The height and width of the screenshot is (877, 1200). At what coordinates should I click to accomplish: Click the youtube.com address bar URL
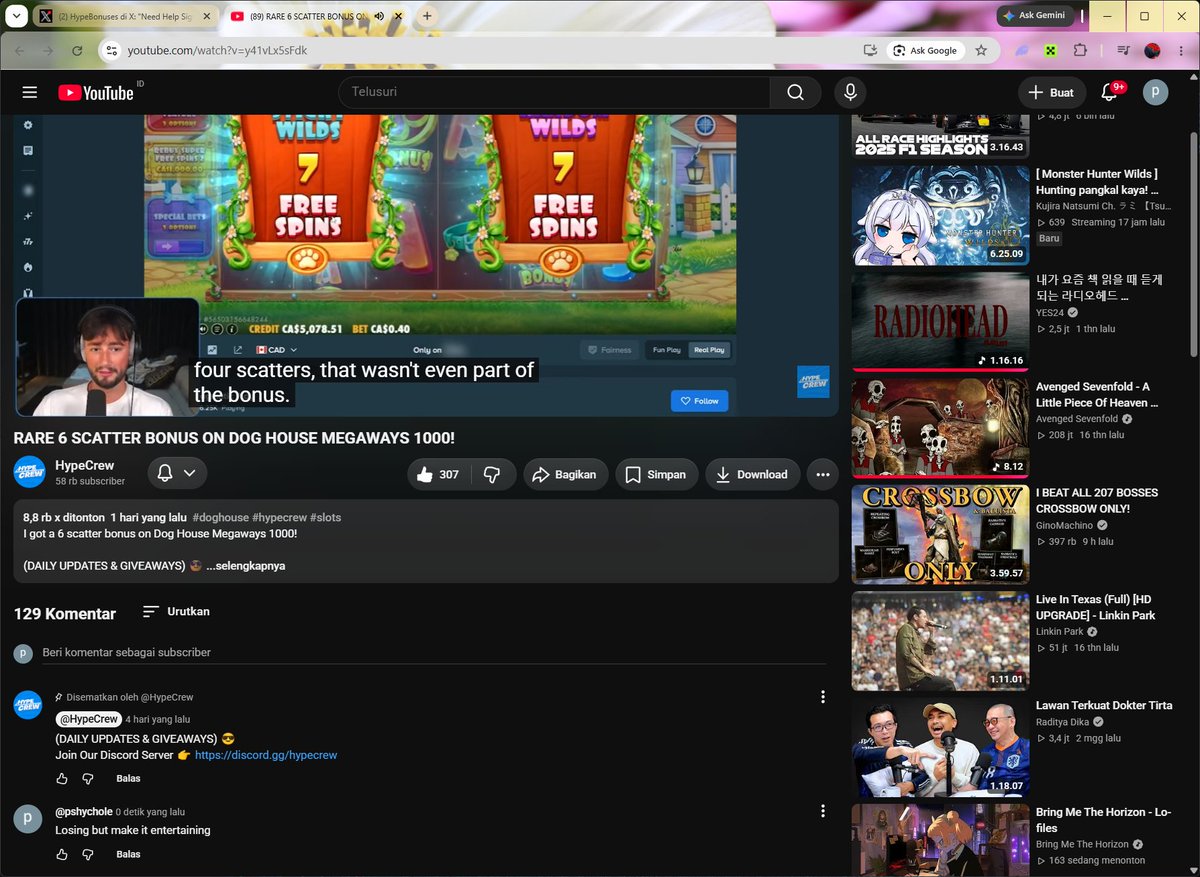217,50
